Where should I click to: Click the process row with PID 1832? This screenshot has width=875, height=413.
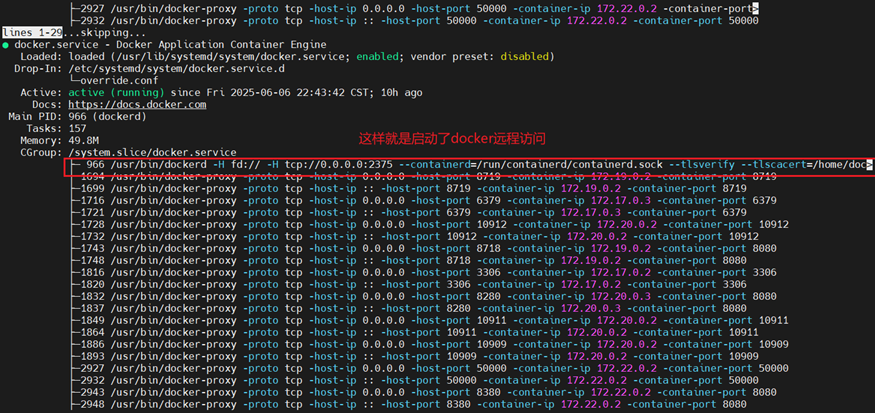click(425, 296)
